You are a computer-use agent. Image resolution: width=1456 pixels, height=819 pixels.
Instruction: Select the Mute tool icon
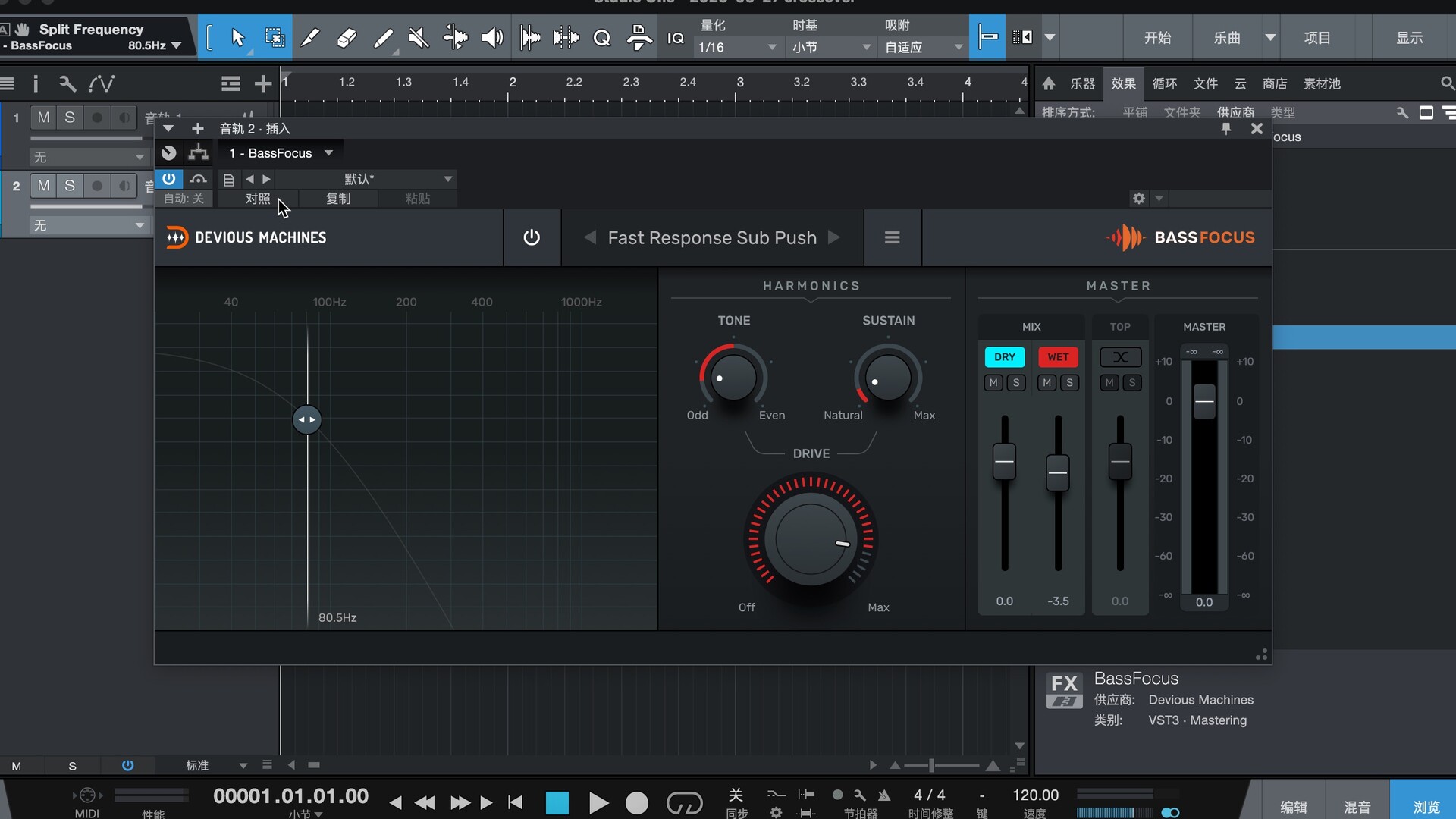418,37
